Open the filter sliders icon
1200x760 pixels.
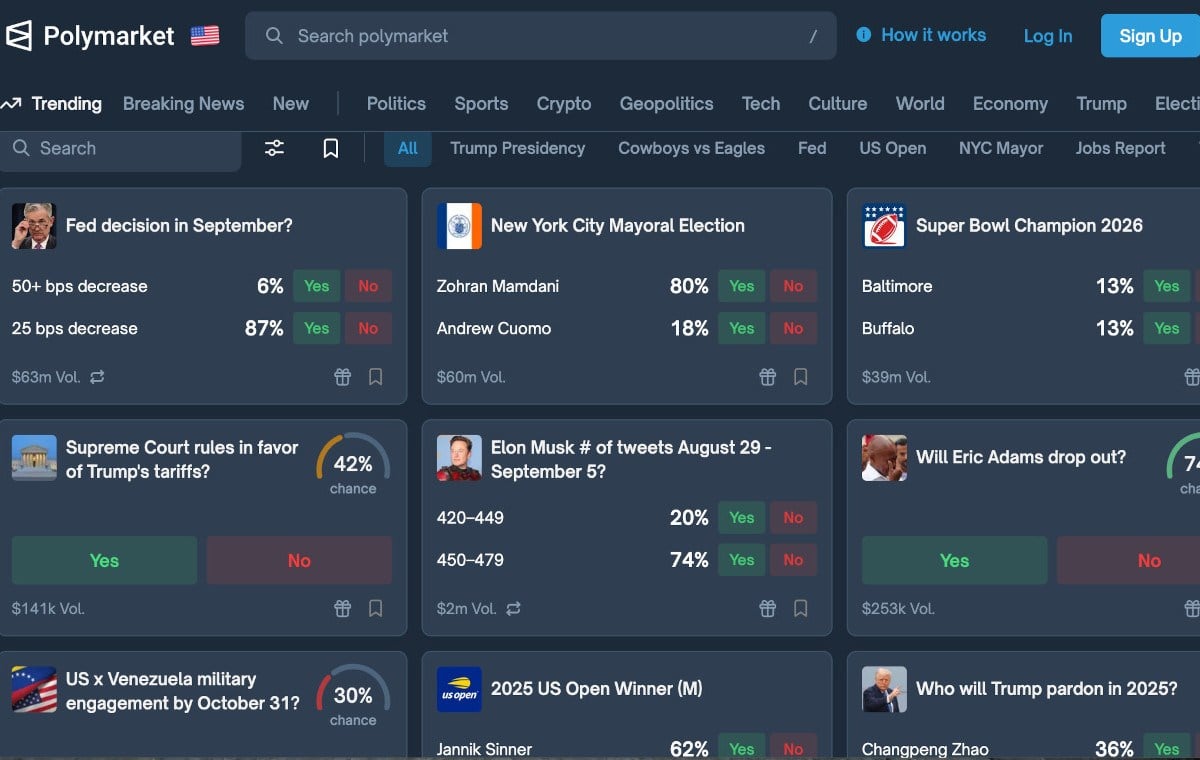(274, 148)
